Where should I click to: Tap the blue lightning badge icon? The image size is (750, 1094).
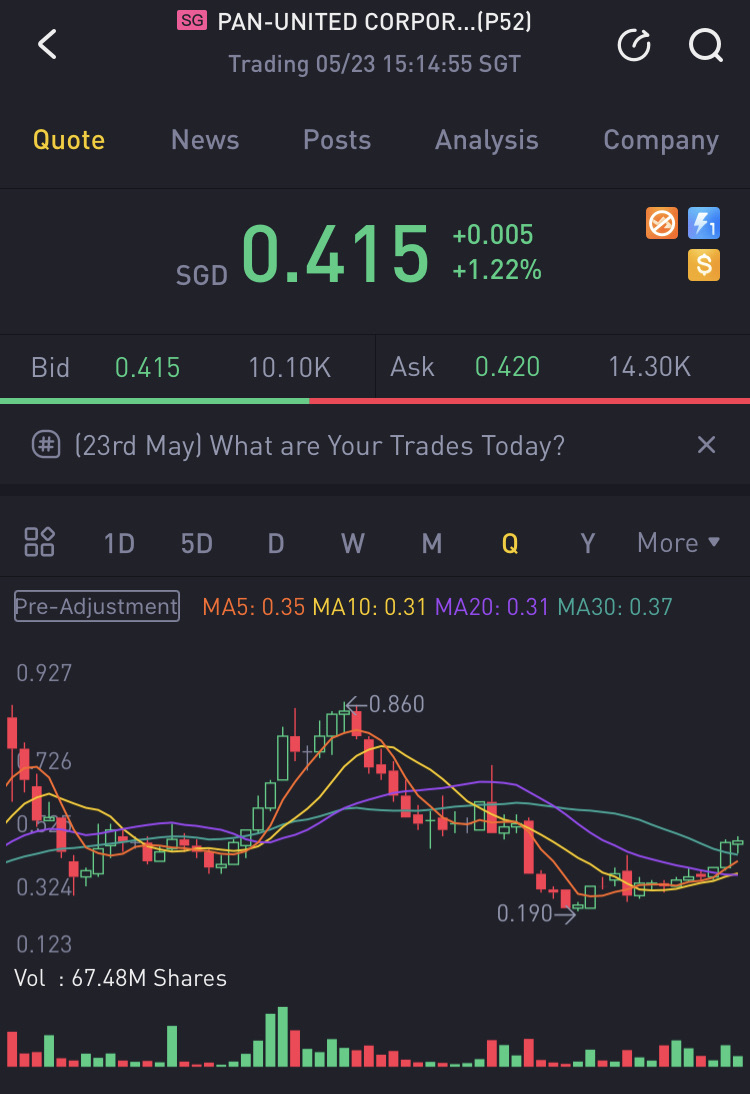[x=704, y=223]
